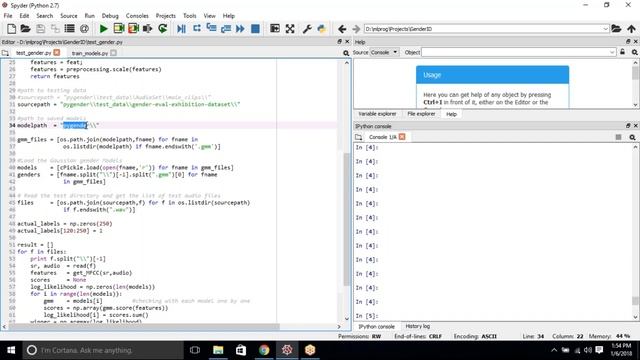Image resolution: width=640 pixels, height=360 pixels.
Task: Open the Tools menu
Action: pyautogui.click(x=189, y=16)
